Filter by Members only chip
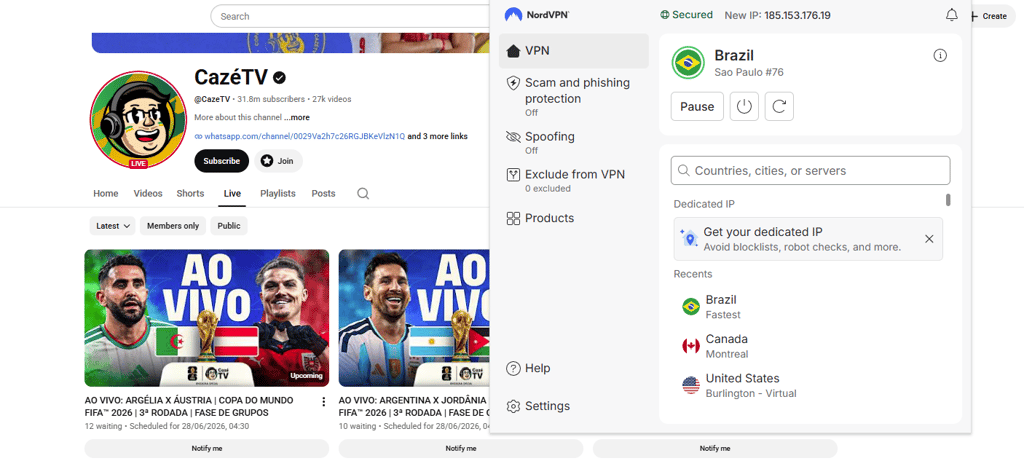The width and height of the screenshot is (1024, 469). 173,226
